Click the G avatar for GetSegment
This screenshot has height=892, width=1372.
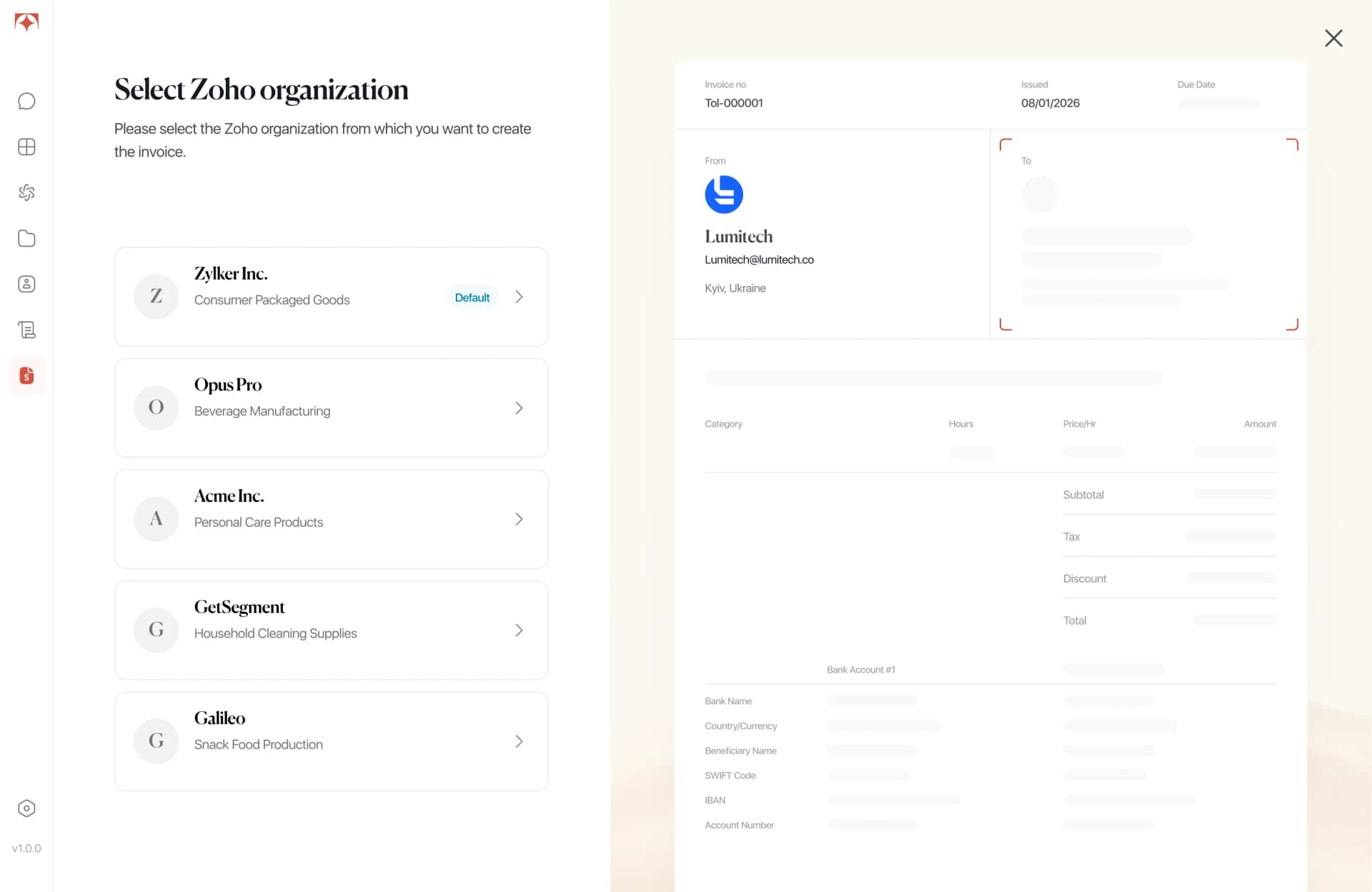click(x=156, y=630)
